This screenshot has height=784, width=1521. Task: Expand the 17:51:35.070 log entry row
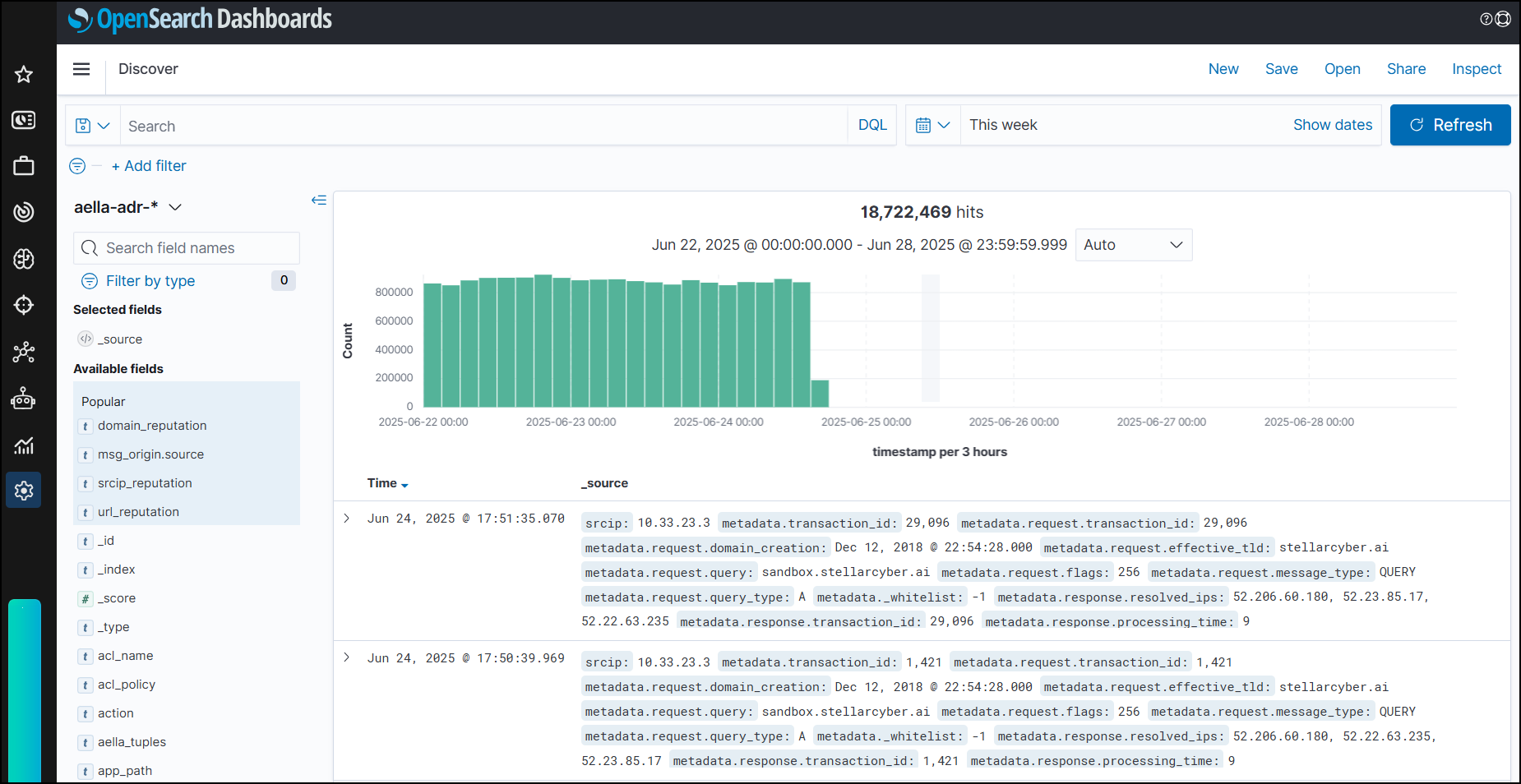click(347, 519)
